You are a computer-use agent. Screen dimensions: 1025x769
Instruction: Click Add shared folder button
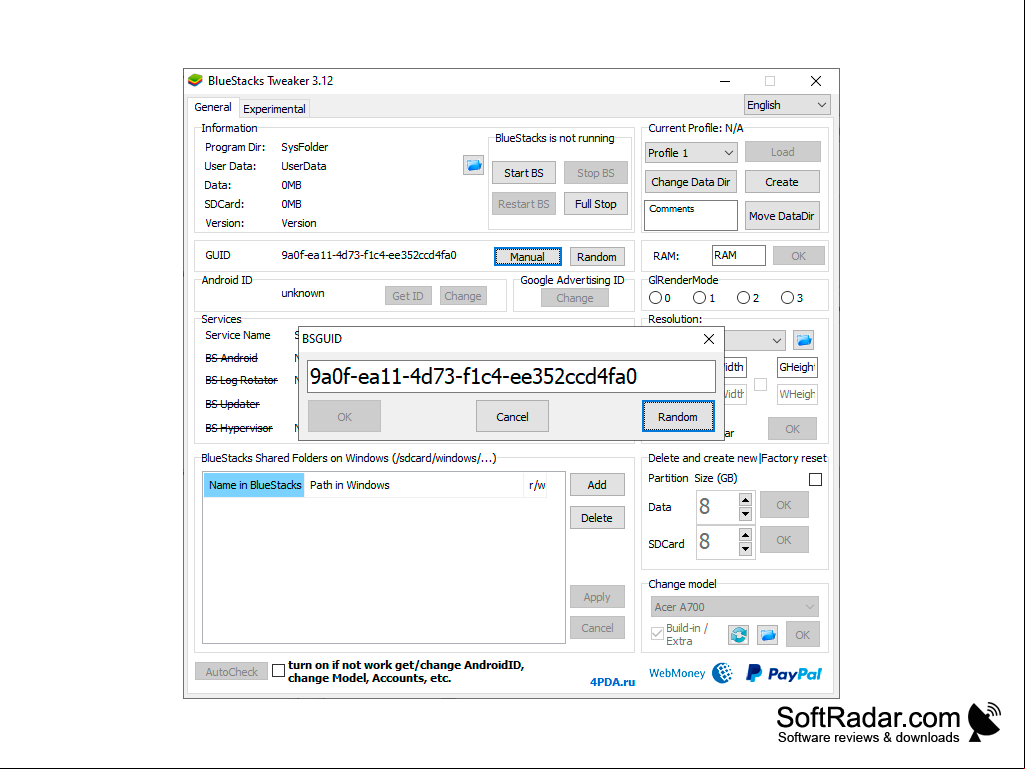coord(597,485)
